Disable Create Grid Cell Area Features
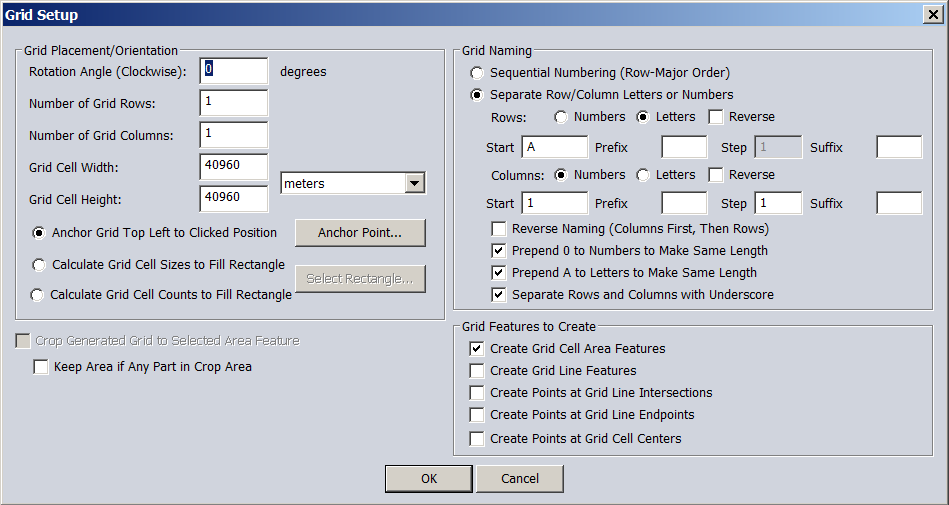 pos(477,349)
